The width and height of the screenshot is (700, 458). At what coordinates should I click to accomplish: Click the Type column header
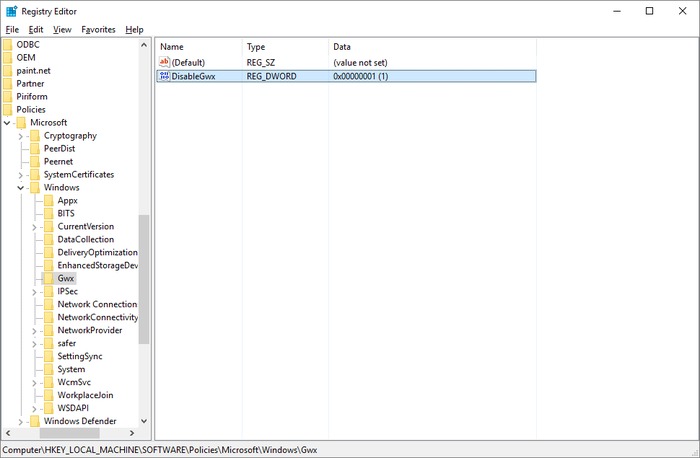click(284, 47)
